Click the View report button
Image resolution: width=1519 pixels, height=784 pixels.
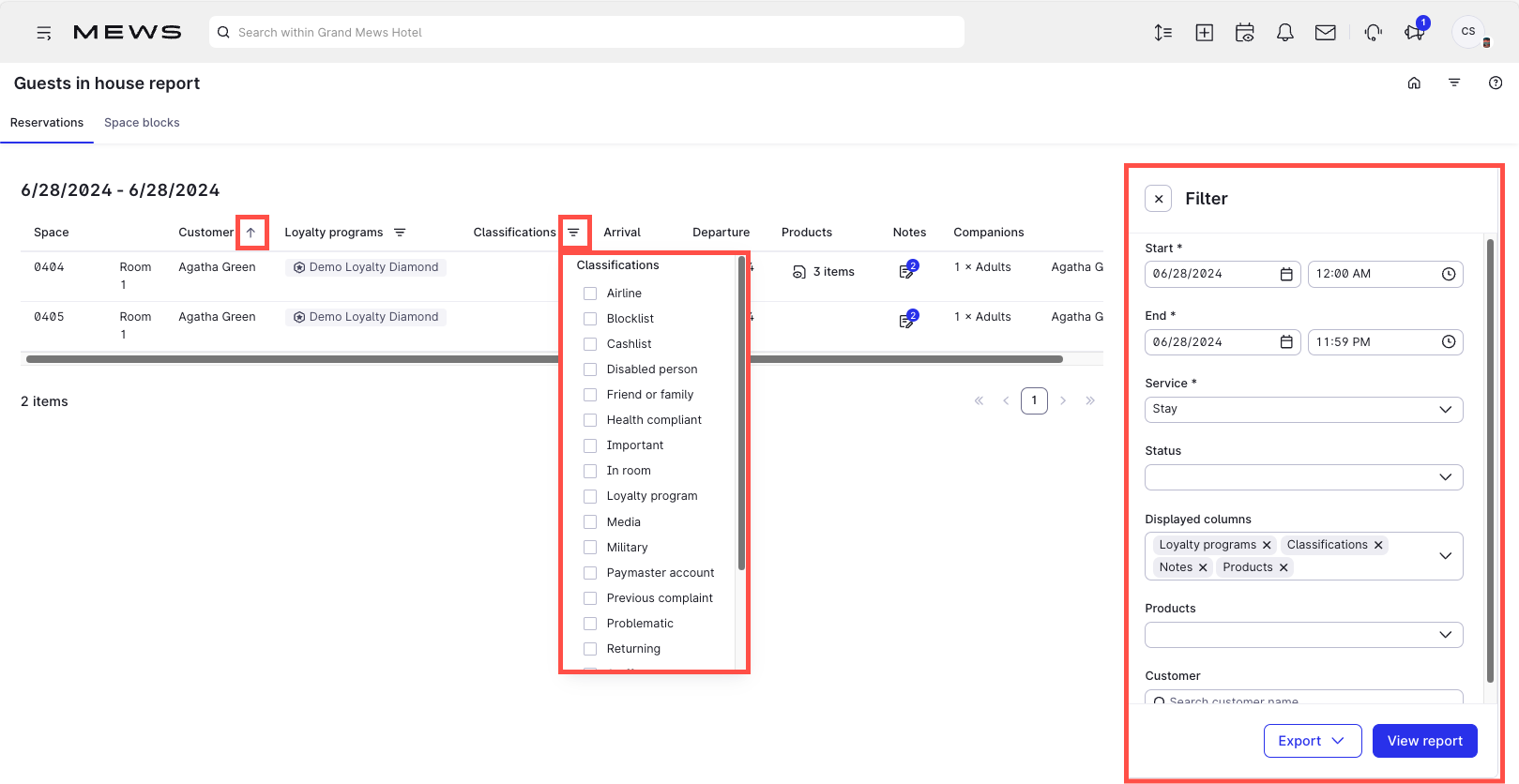click(x=1424, y=741)
